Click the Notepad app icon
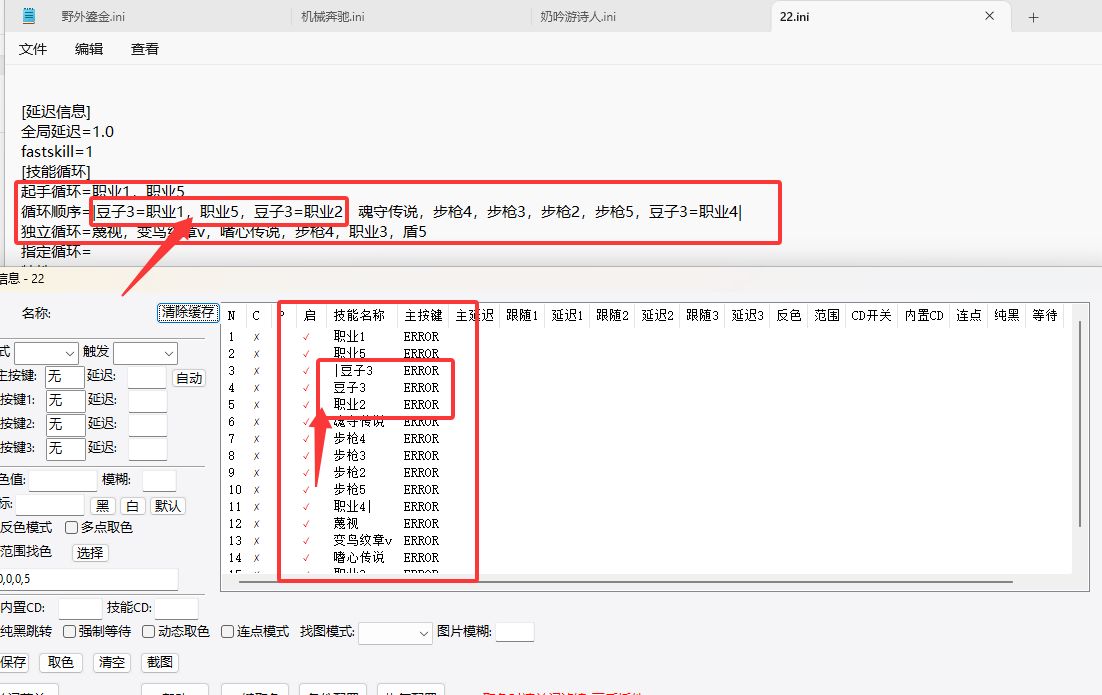 (x=29, y=15)
